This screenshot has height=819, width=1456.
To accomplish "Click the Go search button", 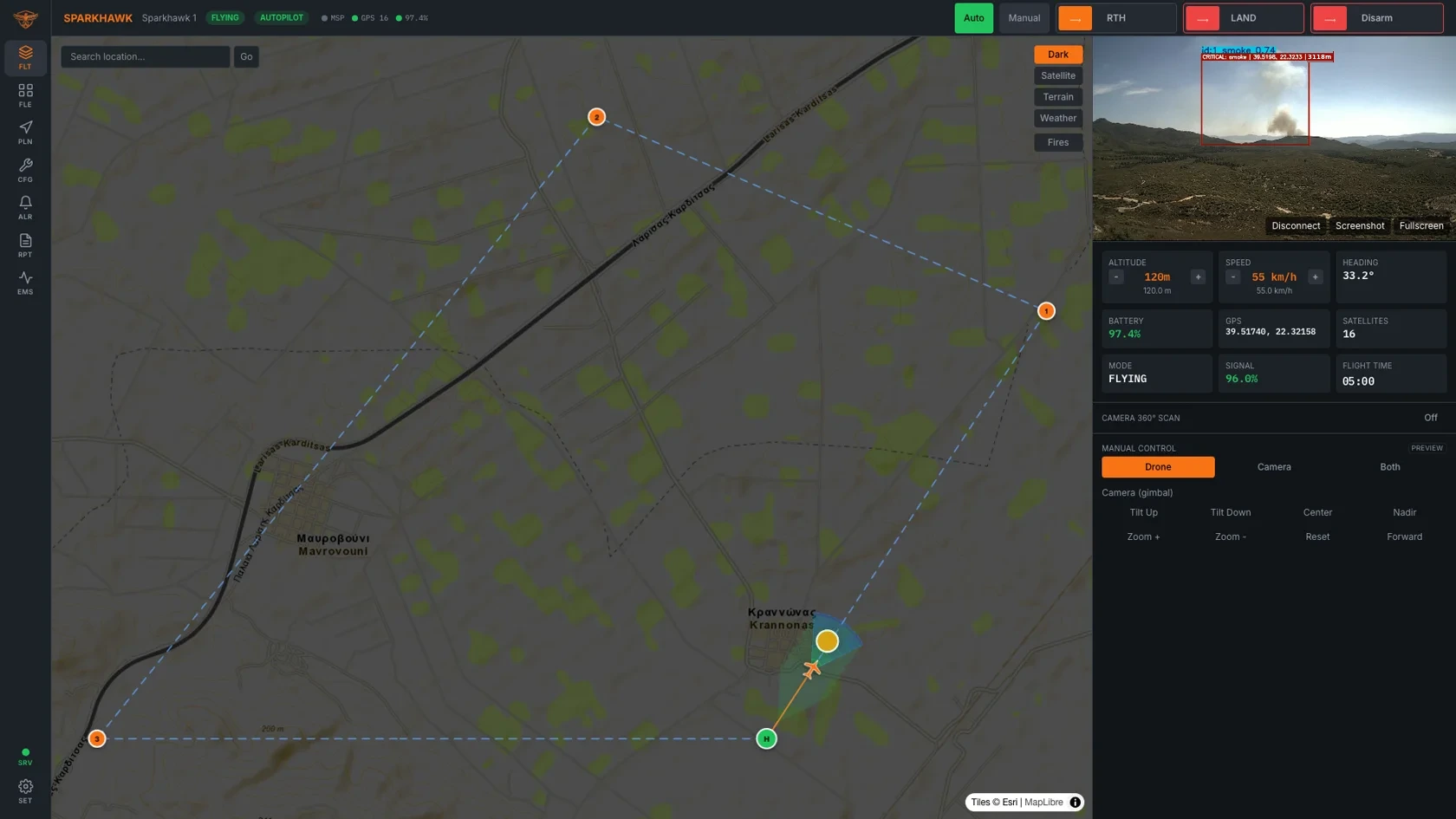I will click(246, 56).
